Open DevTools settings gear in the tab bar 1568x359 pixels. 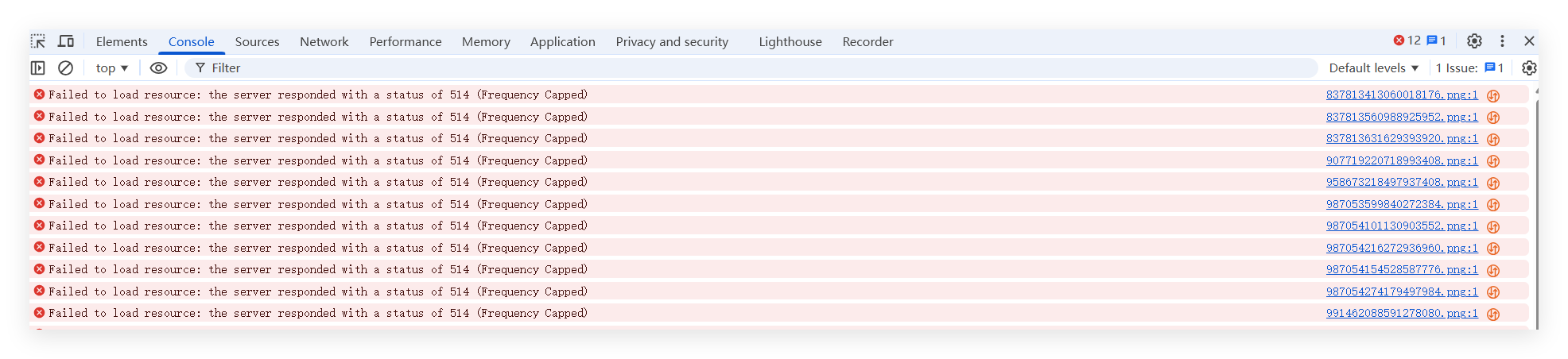1474,41
